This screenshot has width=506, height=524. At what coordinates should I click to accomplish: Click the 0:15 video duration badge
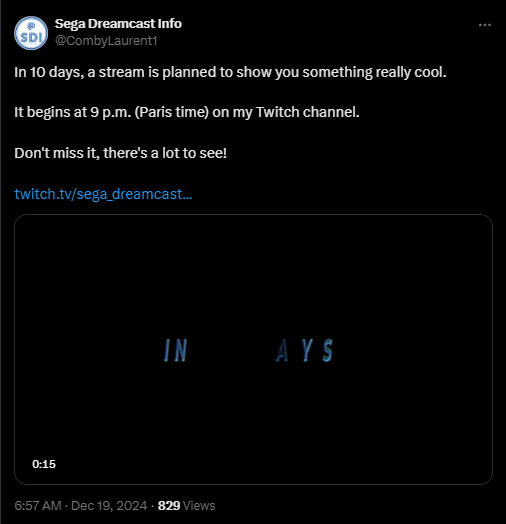44,464
